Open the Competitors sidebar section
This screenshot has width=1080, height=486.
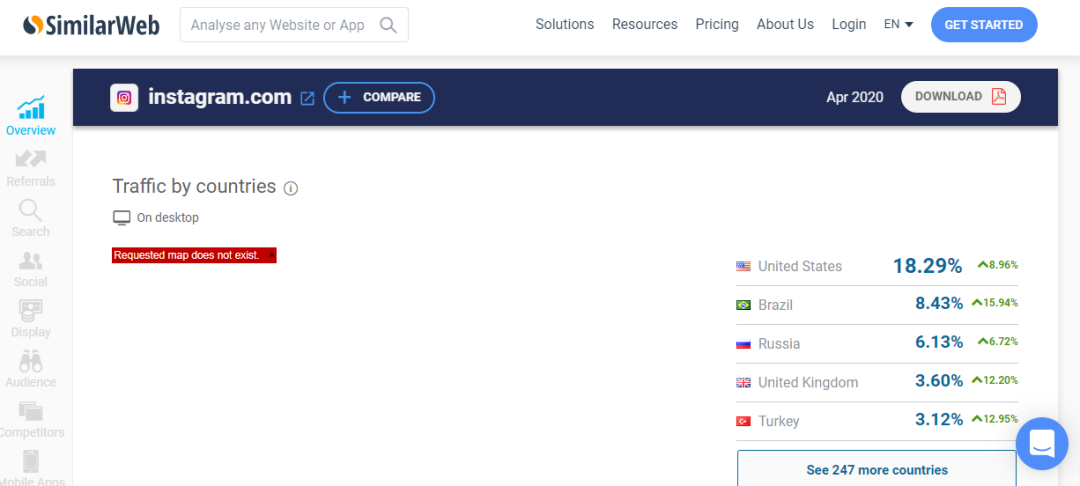point(31,419)
